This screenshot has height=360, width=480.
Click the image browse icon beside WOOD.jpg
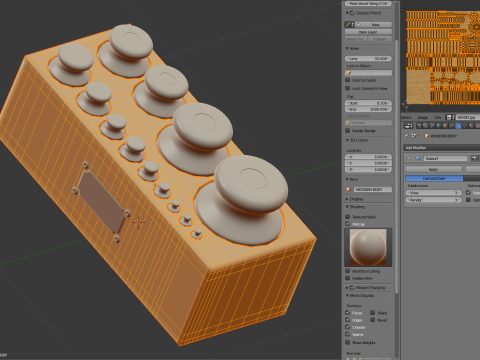450,117
